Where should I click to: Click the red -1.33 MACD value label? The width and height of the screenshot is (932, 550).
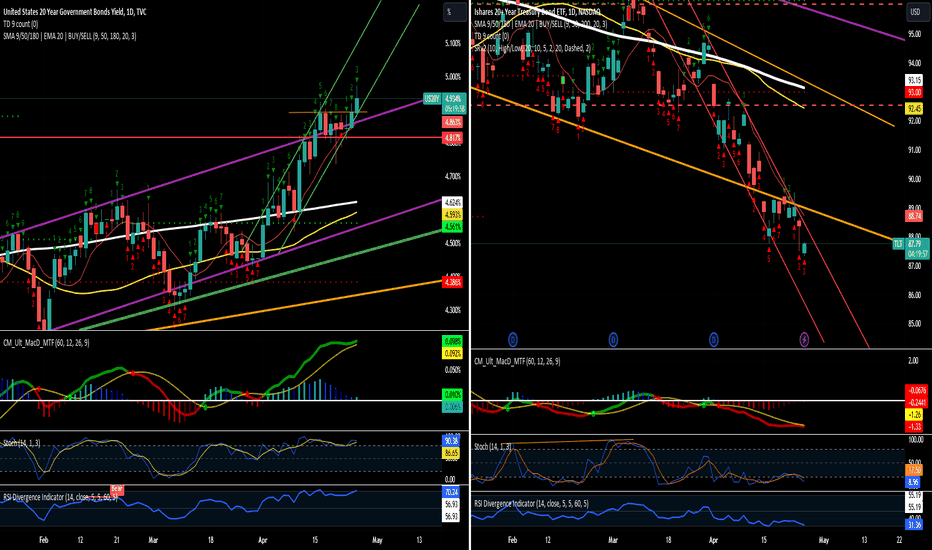pyautogui.click(x=914, y=426)
